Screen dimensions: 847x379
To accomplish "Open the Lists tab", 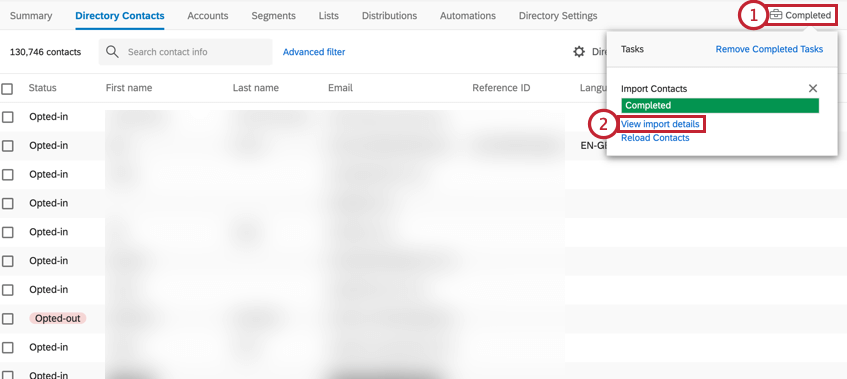I will (328, 16).
